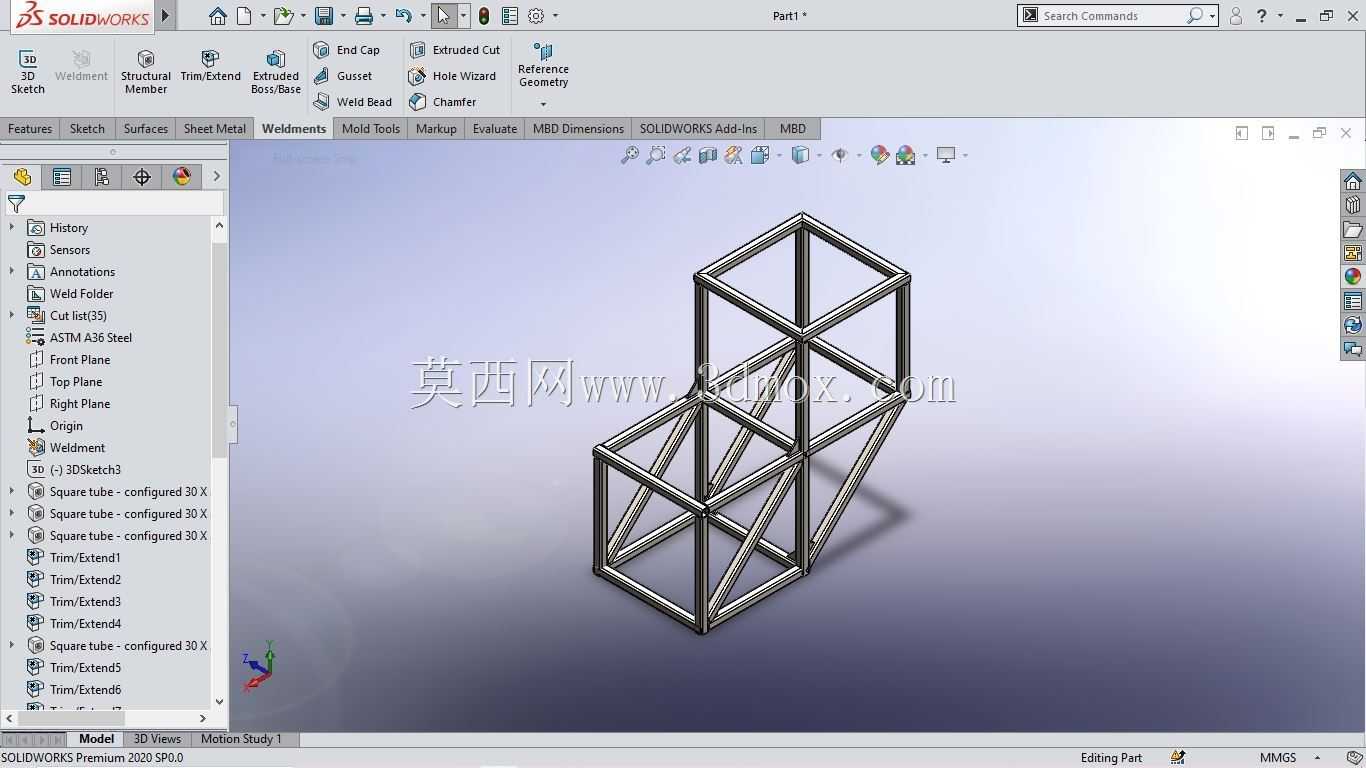Screen dimensions: 1366x768
Task: Switch to ConfigurationManager tab
Action: [x=102, y=177]
